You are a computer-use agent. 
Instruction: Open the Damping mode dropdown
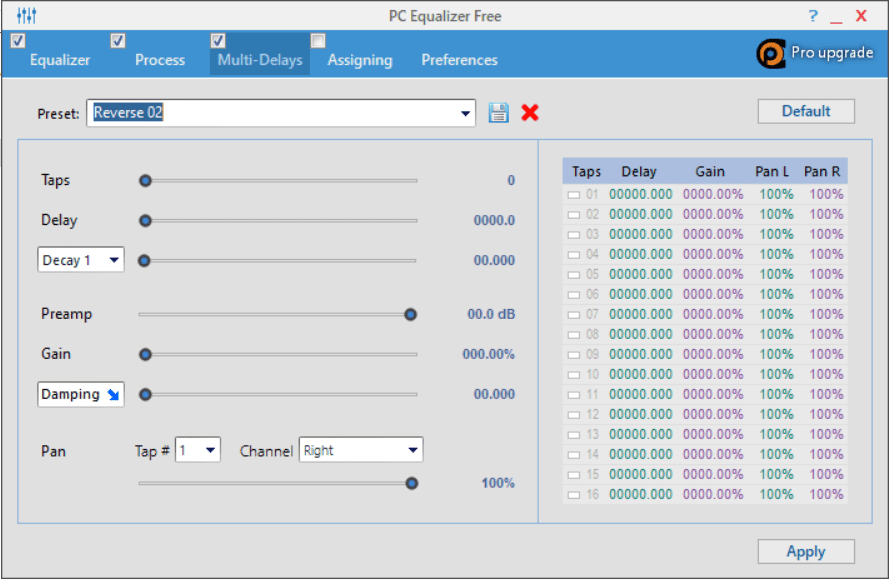point(81,394)
